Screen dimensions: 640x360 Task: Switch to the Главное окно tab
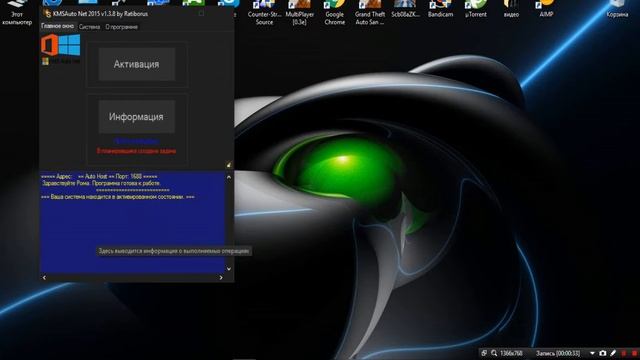[58, 26]
